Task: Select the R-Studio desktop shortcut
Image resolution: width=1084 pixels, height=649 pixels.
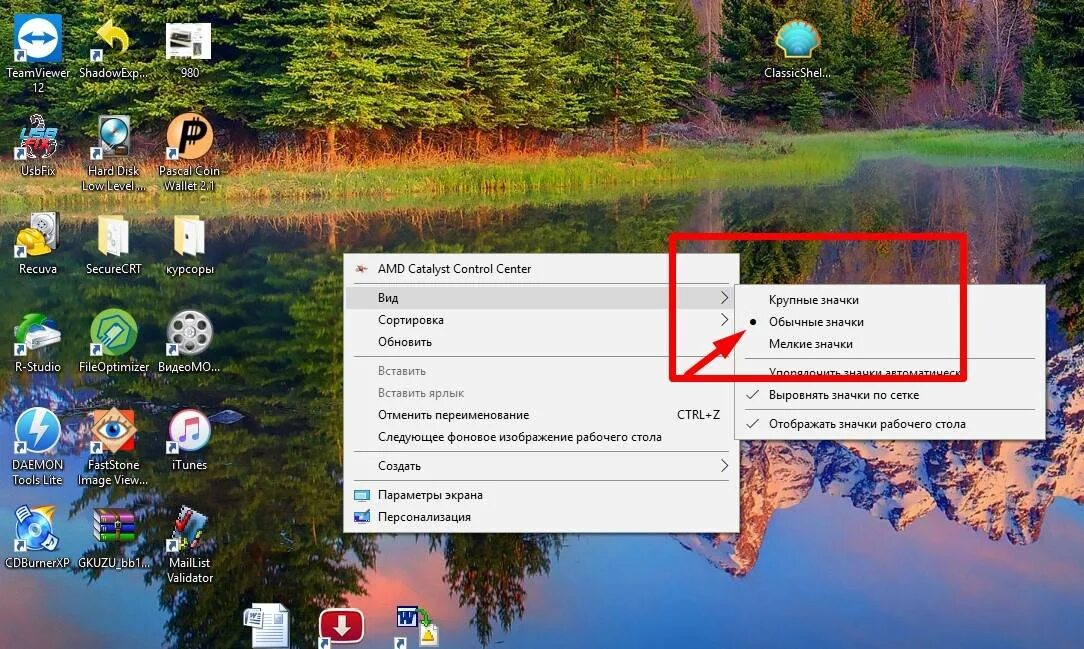Action: 38,334
